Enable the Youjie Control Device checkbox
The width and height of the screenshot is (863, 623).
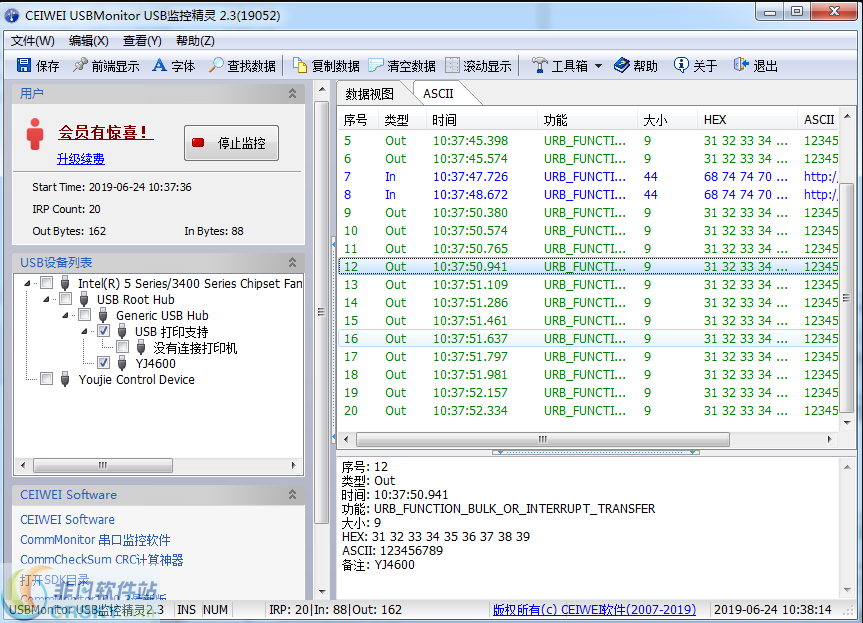45,379
